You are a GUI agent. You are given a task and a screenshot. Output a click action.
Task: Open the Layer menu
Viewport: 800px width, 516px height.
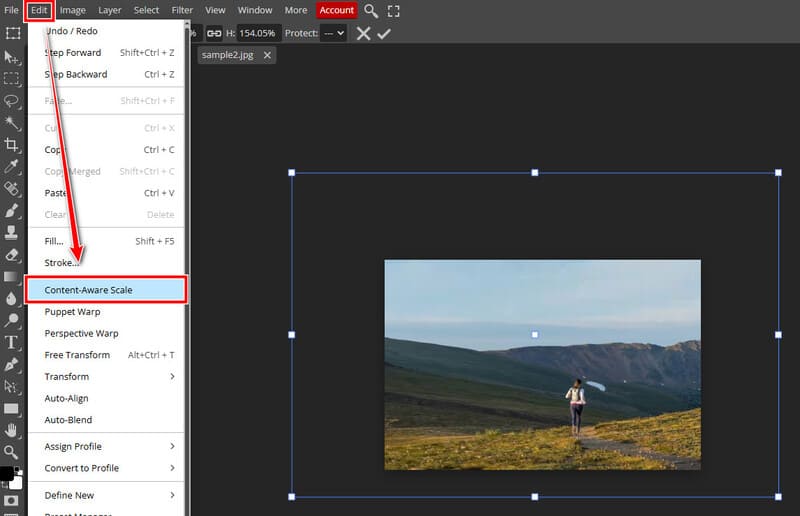pos(110,10)
